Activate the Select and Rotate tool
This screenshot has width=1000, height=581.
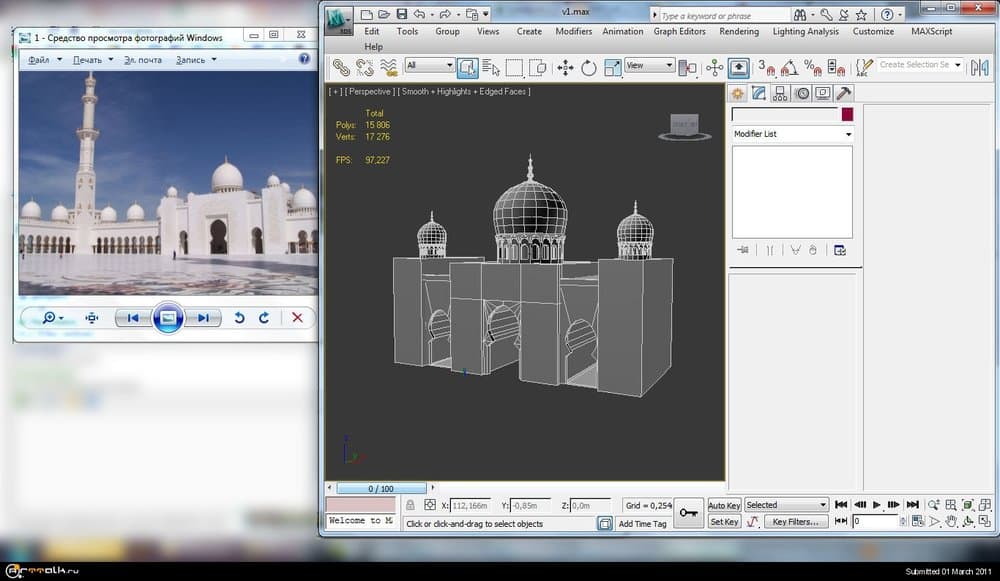(x=589, y=67)
